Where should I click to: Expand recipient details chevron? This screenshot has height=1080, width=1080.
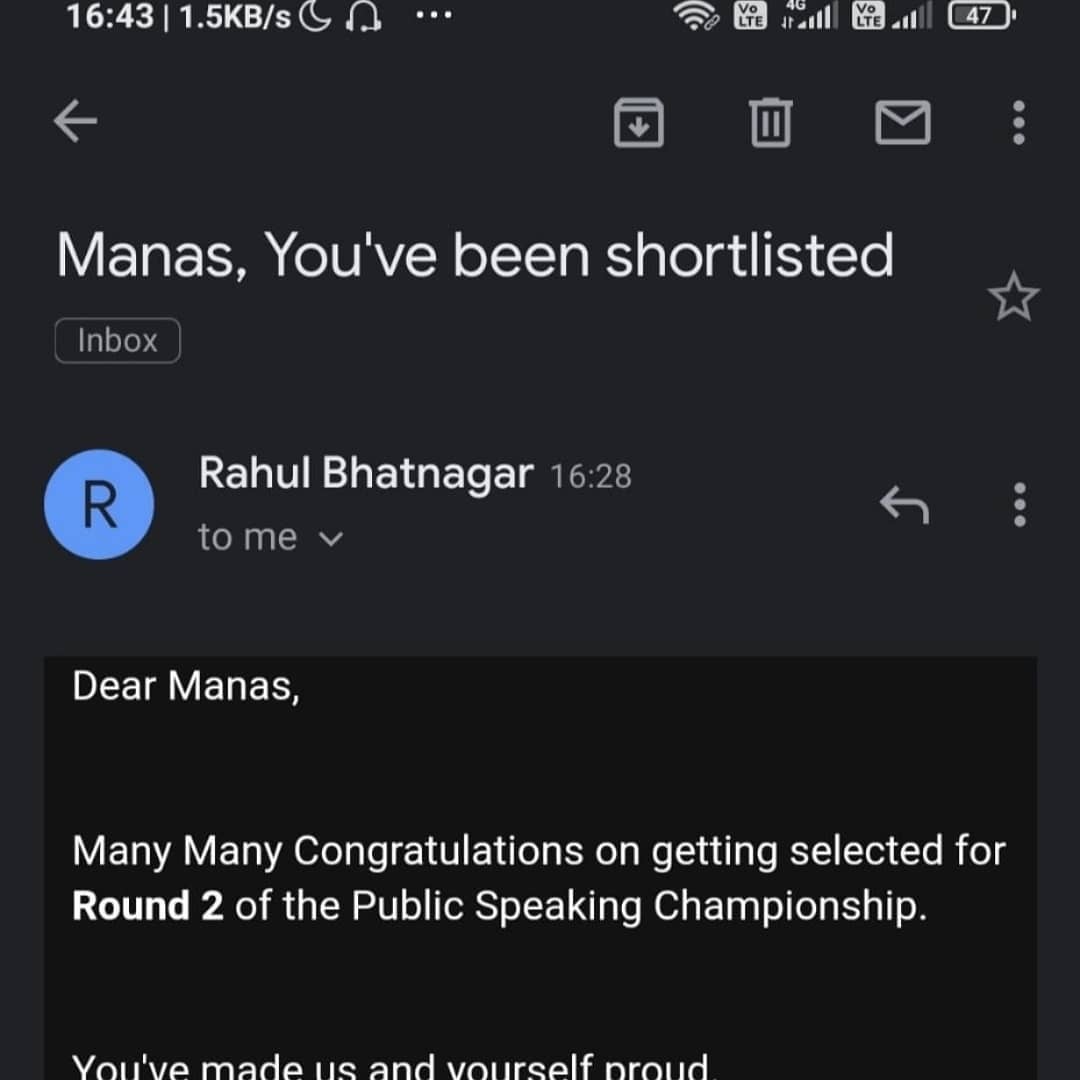tap(330, 540)
